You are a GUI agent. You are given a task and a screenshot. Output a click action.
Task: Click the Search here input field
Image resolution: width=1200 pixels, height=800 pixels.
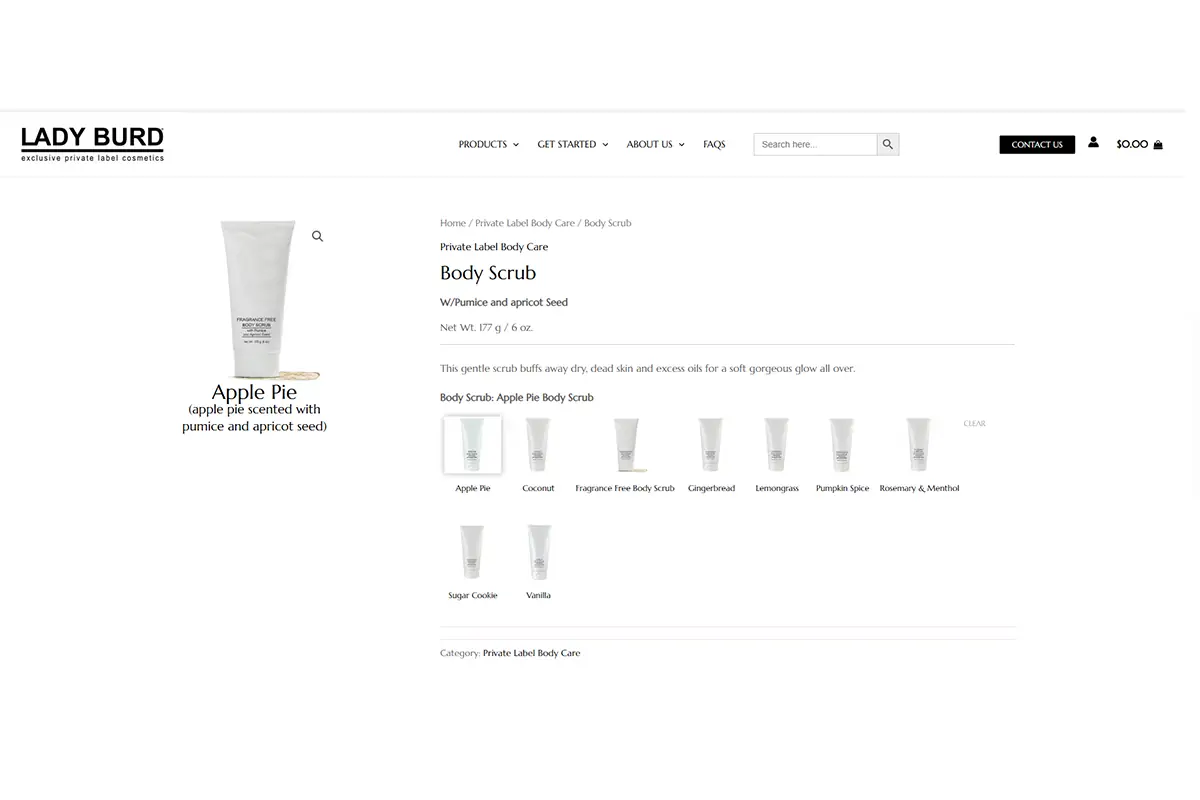[x=815, y=144]
